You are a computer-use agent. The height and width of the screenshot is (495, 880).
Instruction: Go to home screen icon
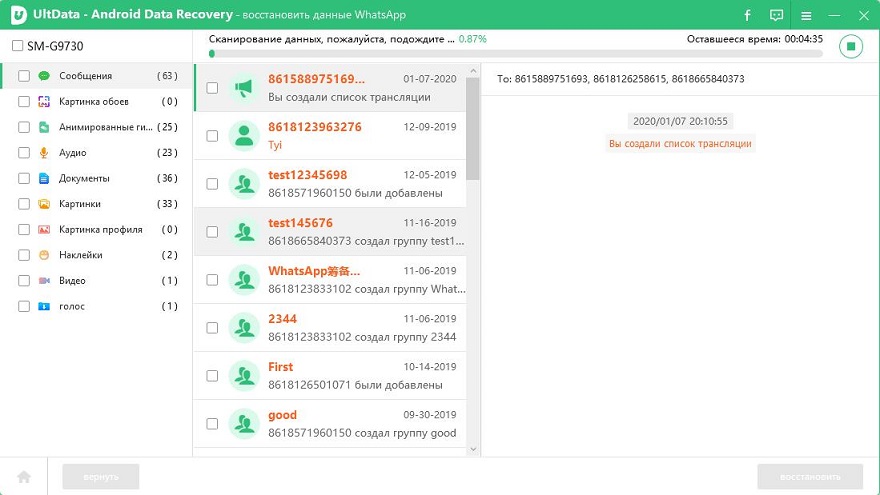(x=24, y=476)
